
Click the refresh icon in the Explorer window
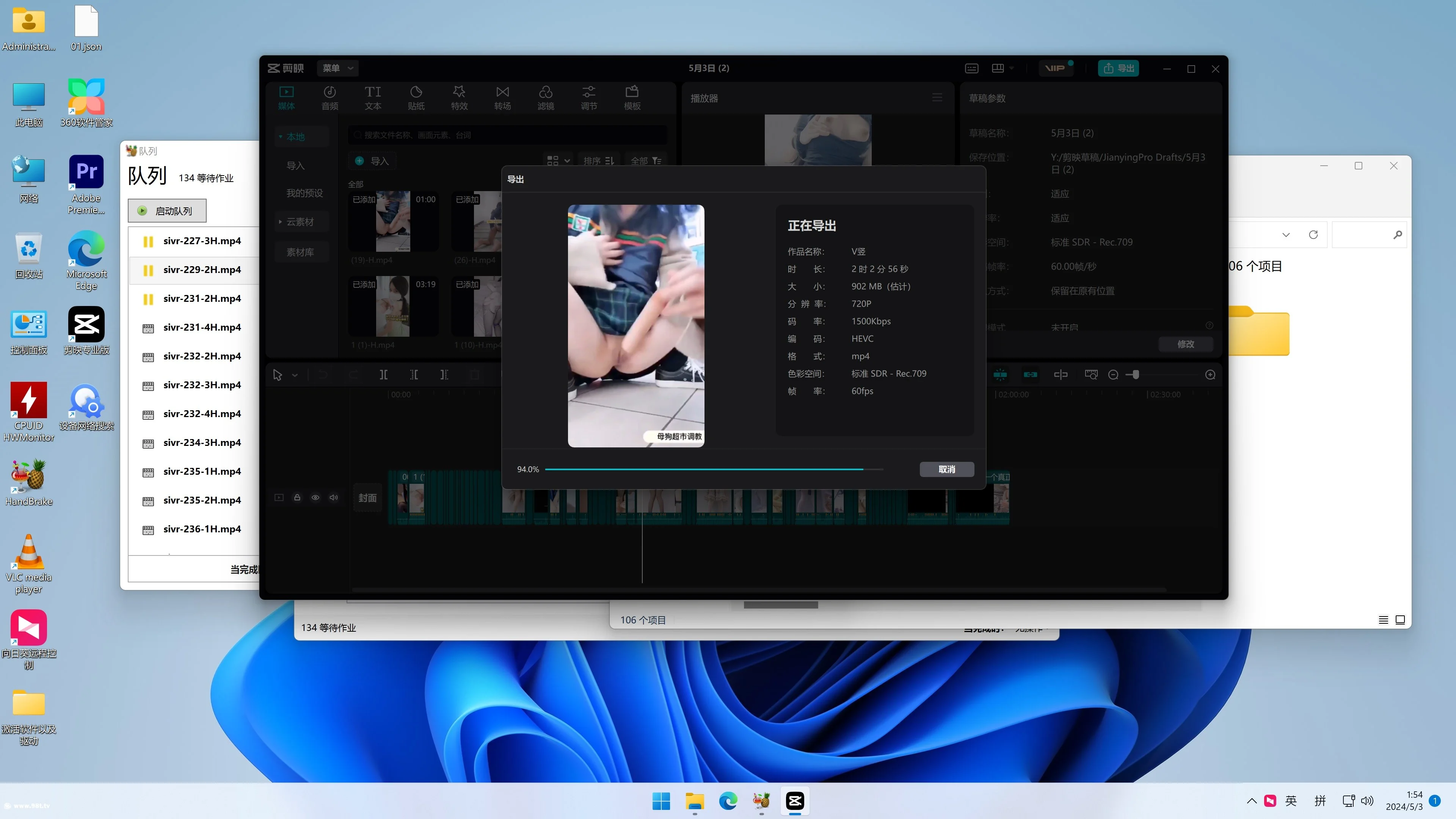tap(1313, 235)
